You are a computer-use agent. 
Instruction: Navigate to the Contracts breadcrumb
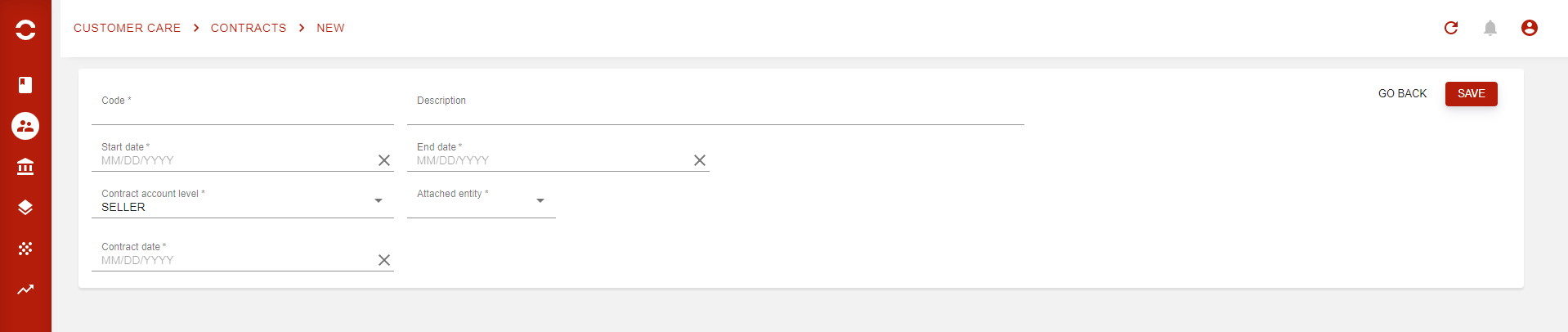(x=249, y=28)
